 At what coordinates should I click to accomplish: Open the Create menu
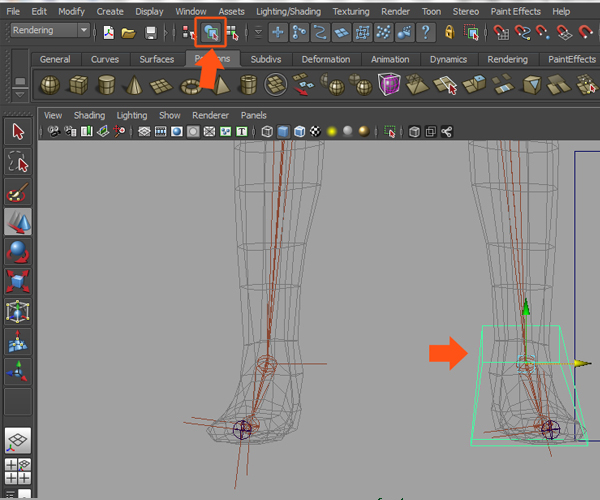[110, 11]
